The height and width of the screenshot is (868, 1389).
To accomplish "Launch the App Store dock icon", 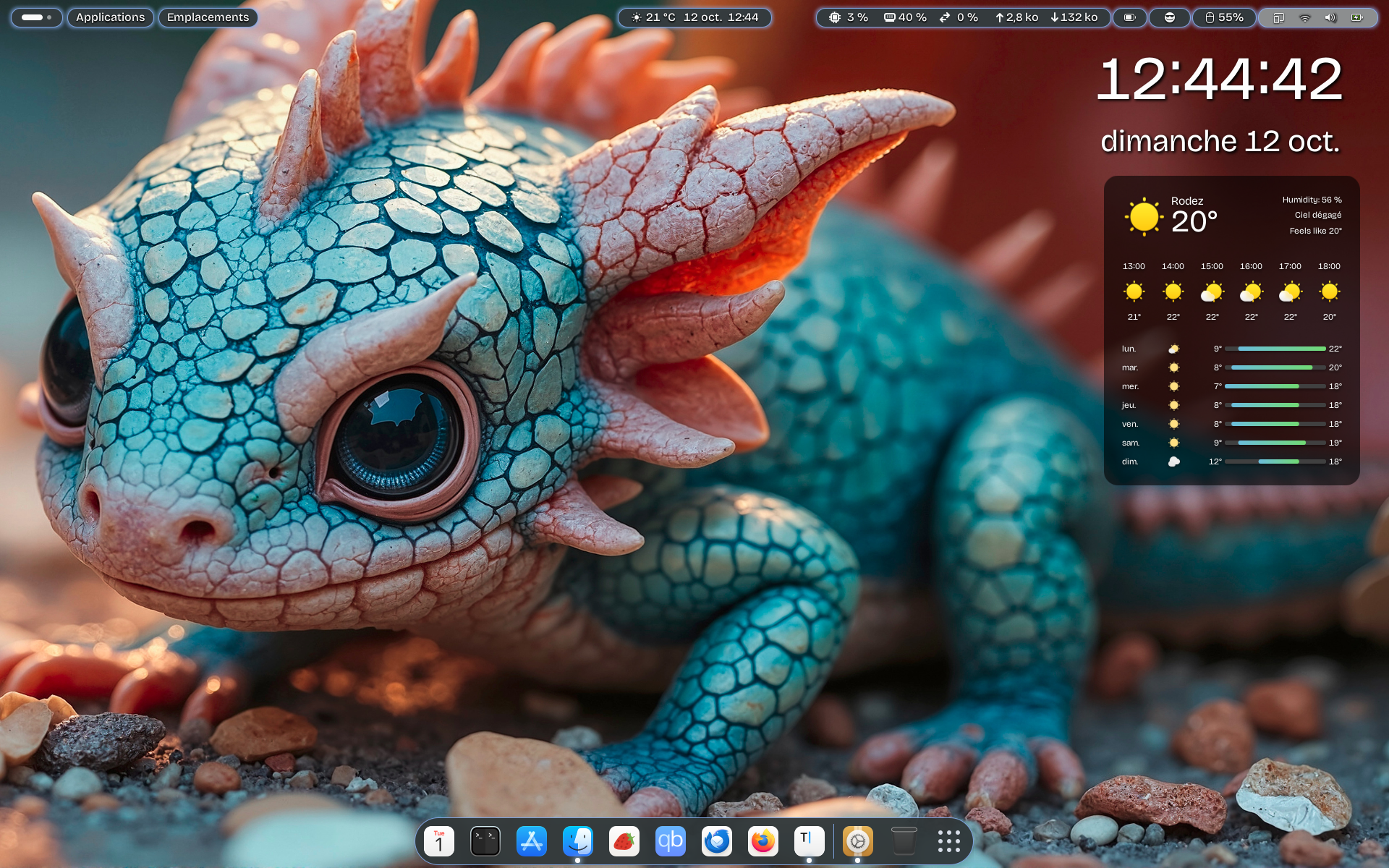I will pos(531,841).
